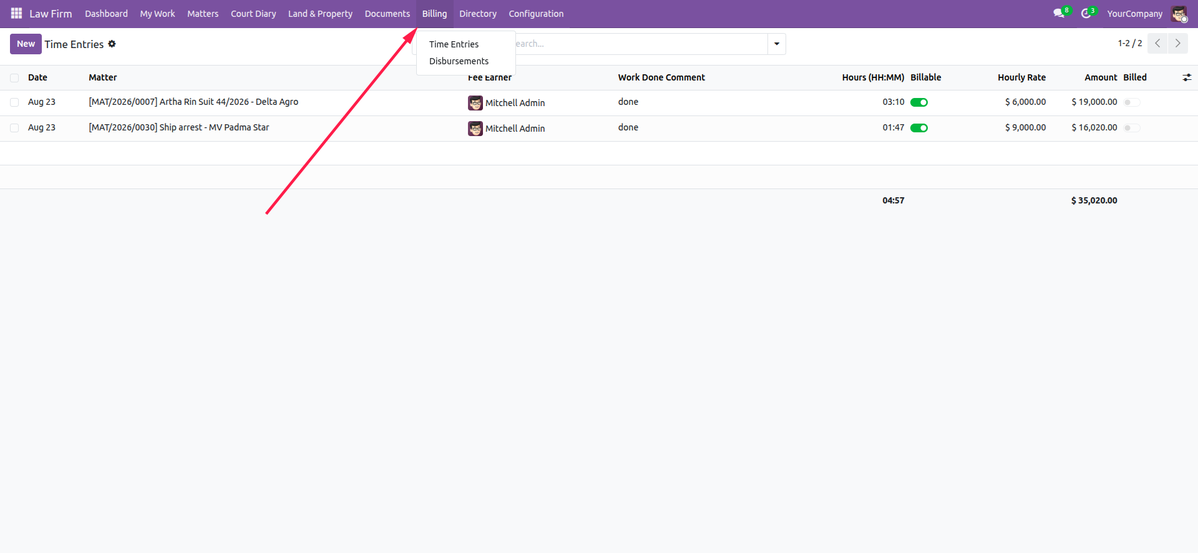Open the conversations chat icon with badge 8
This screenshot has height=553, width=1198.
point(1061,13)
